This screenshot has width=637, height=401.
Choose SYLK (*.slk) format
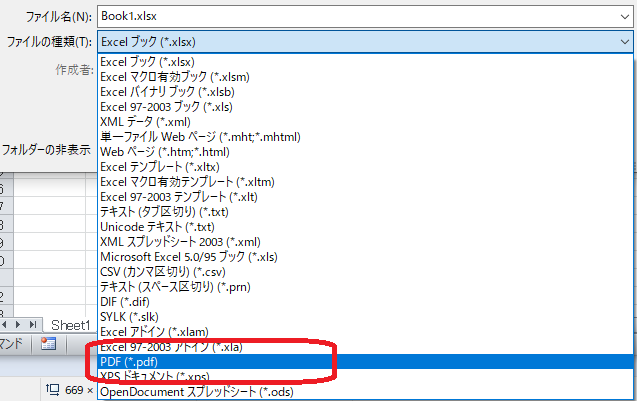coord(366,317)
